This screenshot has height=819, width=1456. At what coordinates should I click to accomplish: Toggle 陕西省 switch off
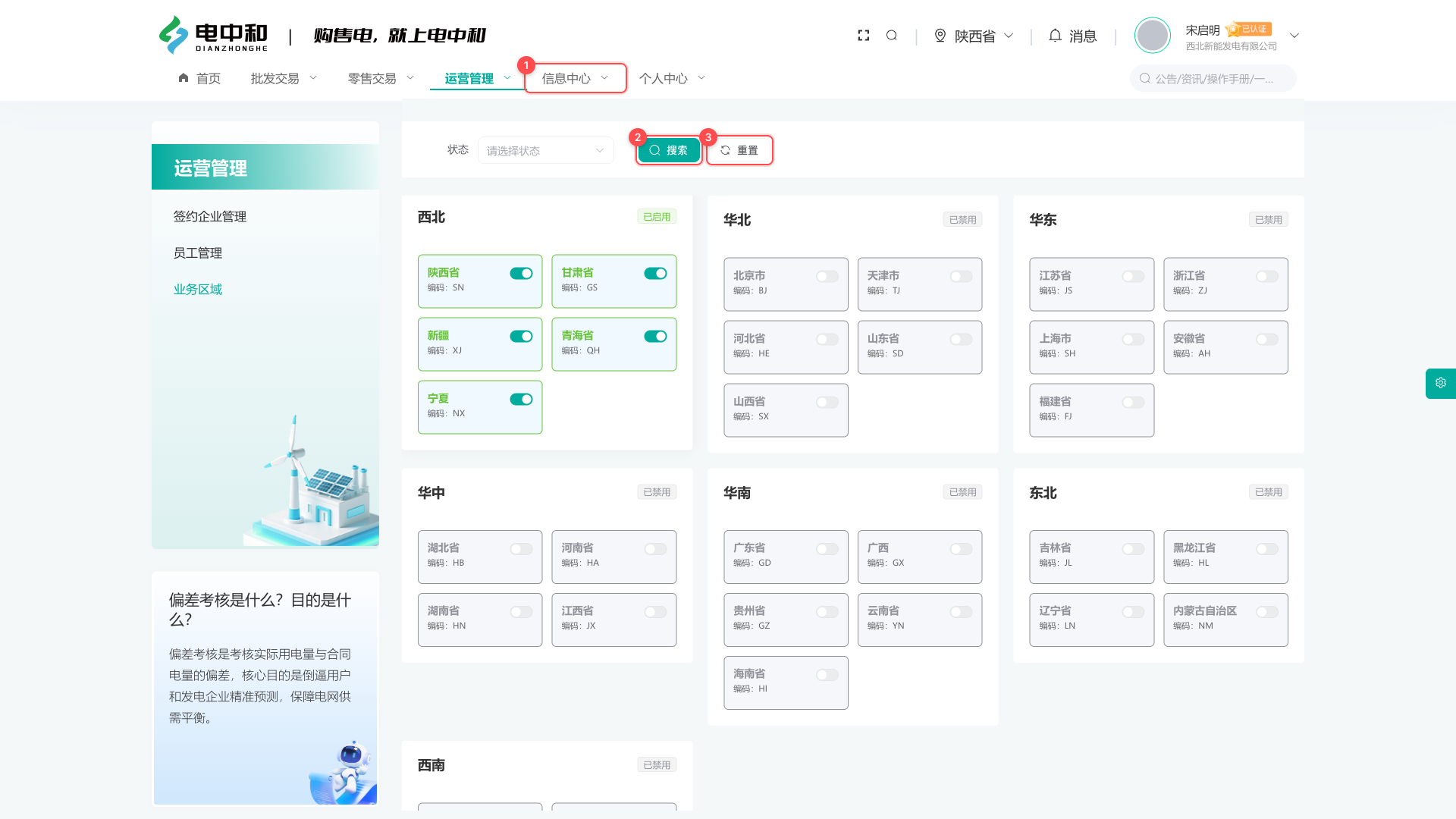tap(521, 274)
